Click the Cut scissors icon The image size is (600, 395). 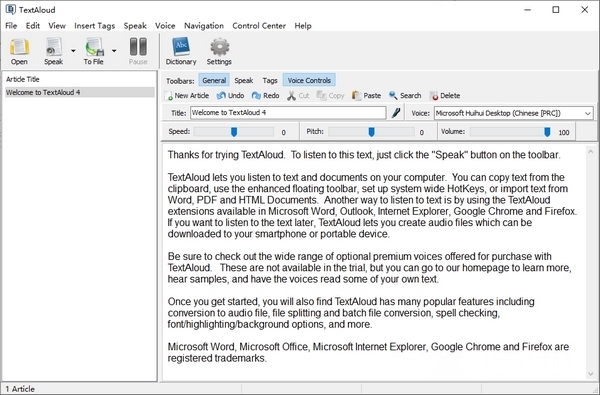click(x=292, y=96)
